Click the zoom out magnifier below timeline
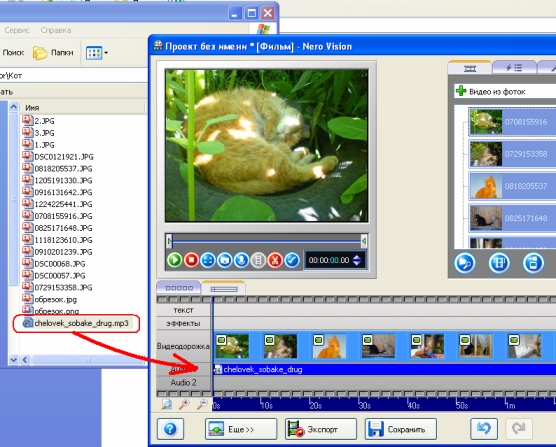 pyautogui.click(x=202, y=404)
